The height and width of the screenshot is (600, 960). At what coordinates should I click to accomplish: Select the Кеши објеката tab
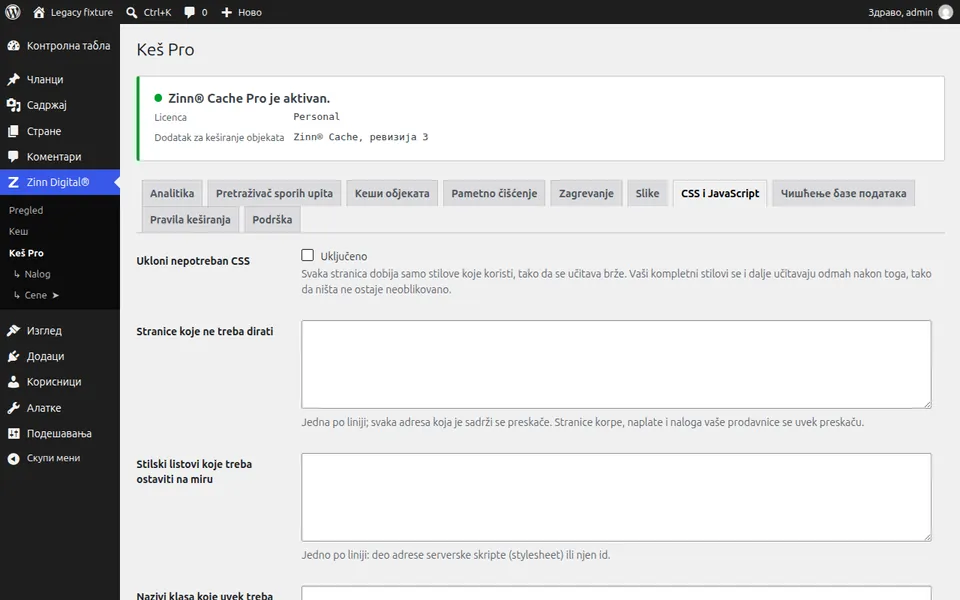tap(392, 193)
